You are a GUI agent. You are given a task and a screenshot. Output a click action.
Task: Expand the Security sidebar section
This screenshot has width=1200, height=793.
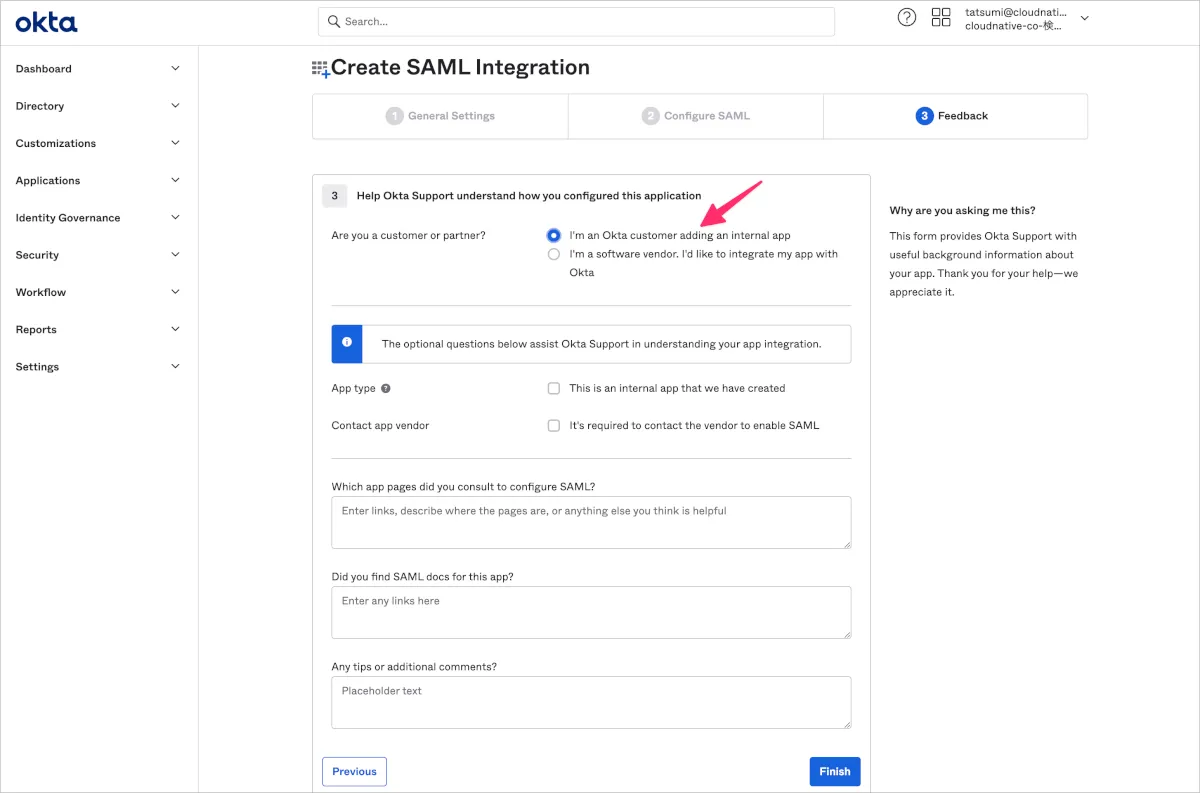(98, 255)
